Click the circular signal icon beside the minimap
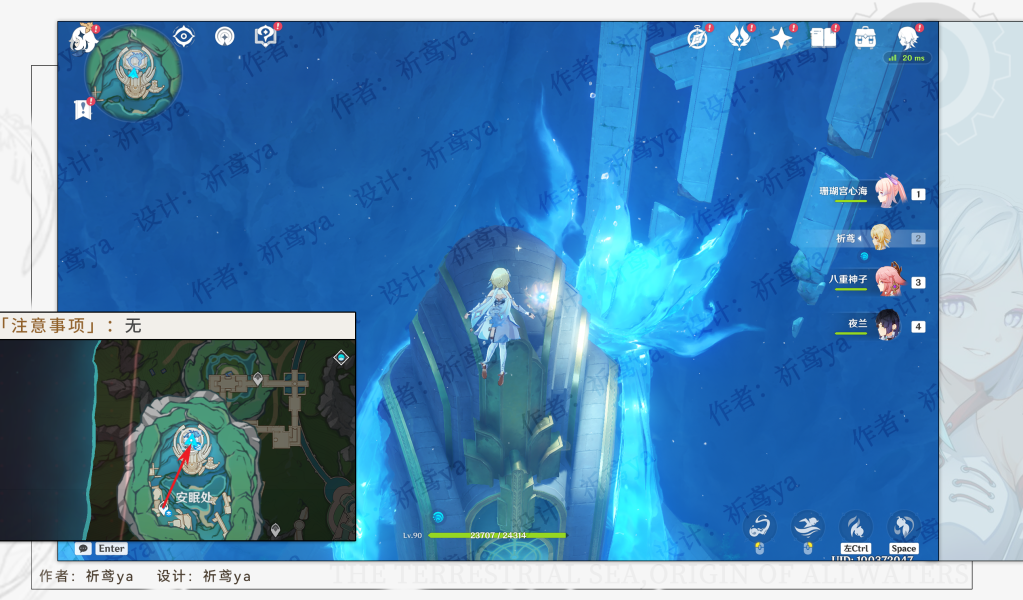The height and width of the screenshot is (600, 1023). point(224,37)
